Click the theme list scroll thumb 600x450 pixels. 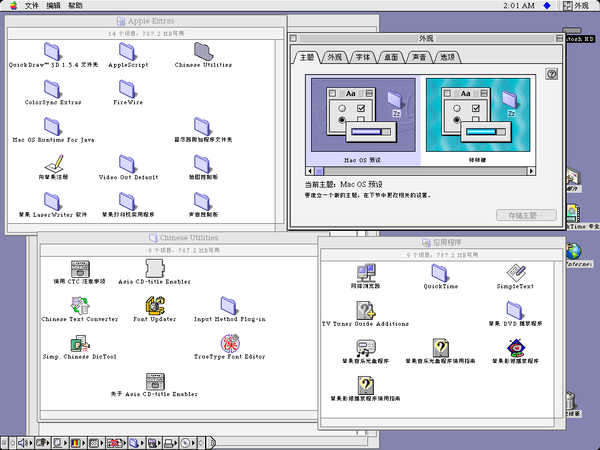319,171
